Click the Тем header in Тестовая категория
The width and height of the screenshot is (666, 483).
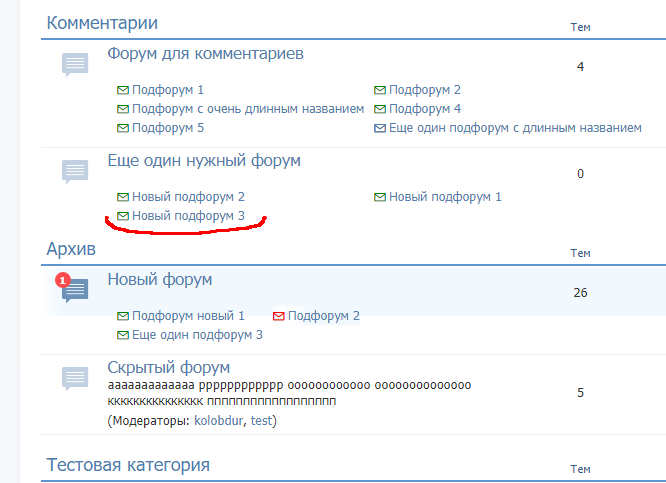[x=580, y=469]
